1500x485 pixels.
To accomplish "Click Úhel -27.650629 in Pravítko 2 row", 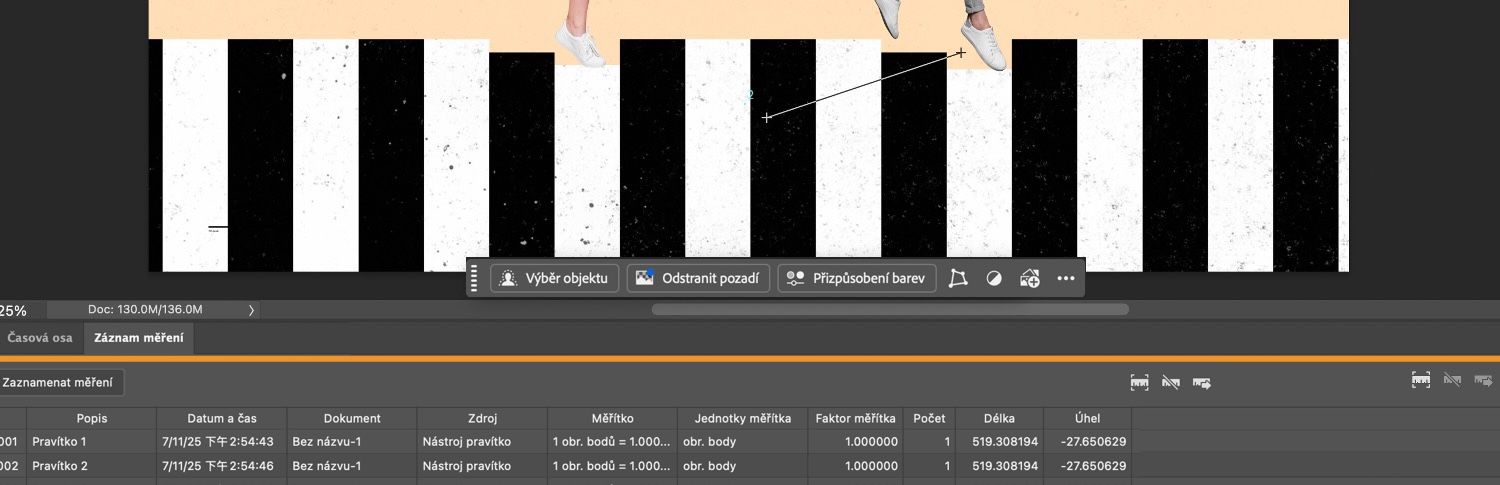I will [x=1093, y=466].
